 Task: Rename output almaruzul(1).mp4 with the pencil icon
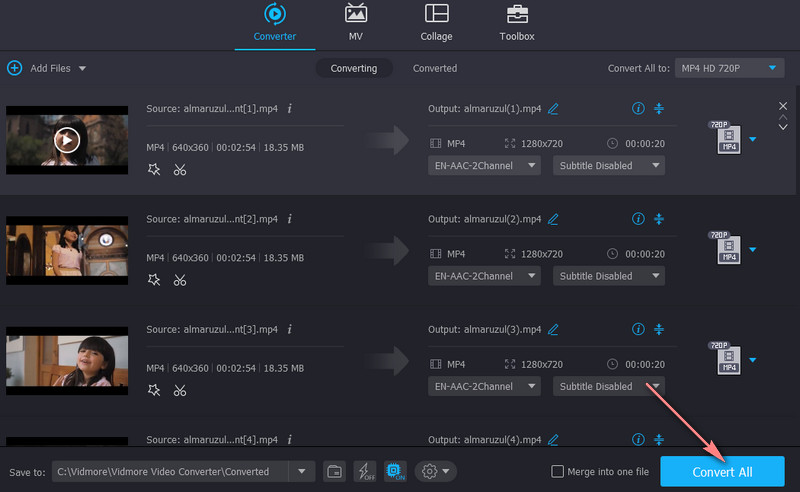point(553,108)
